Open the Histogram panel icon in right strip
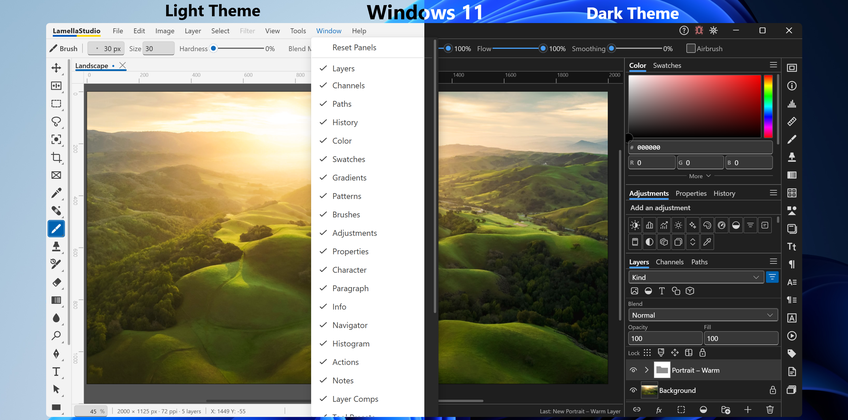This screenshot has height=420, width=848. [x=792, y=104]
